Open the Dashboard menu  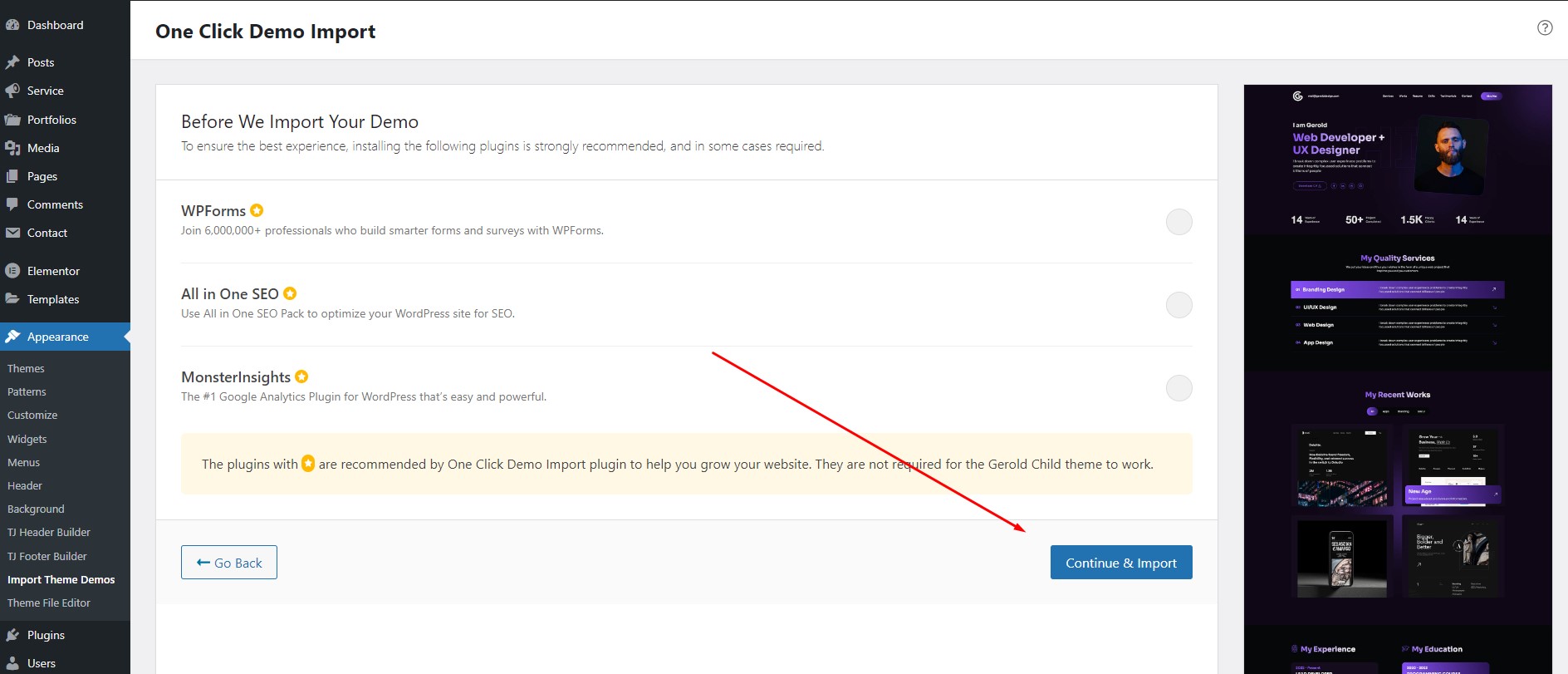coord(65,25)
